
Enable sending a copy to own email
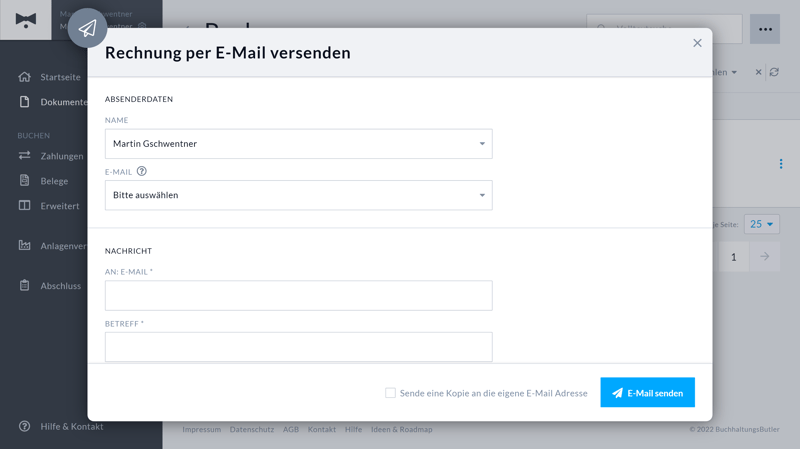390,393
